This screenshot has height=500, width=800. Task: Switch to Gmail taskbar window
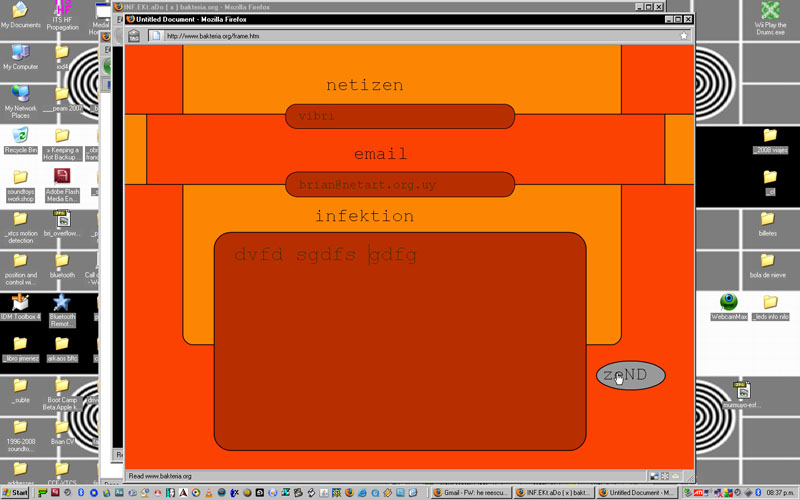point(471,492)
